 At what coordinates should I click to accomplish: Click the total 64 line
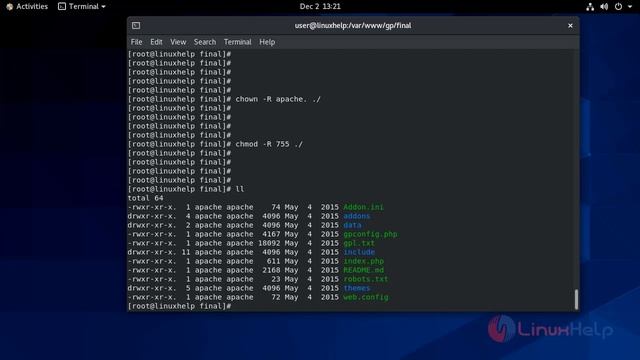pos(145,198)
